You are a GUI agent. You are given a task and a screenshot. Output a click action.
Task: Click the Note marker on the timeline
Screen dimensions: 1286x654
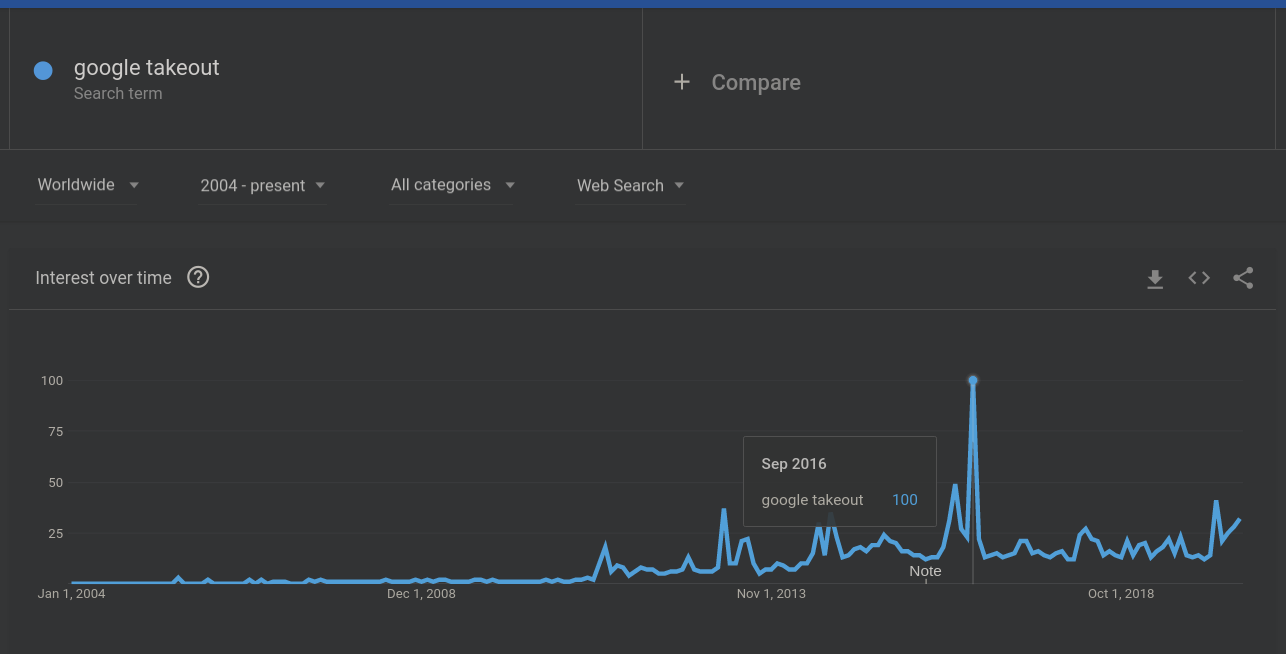click(925, 571)
